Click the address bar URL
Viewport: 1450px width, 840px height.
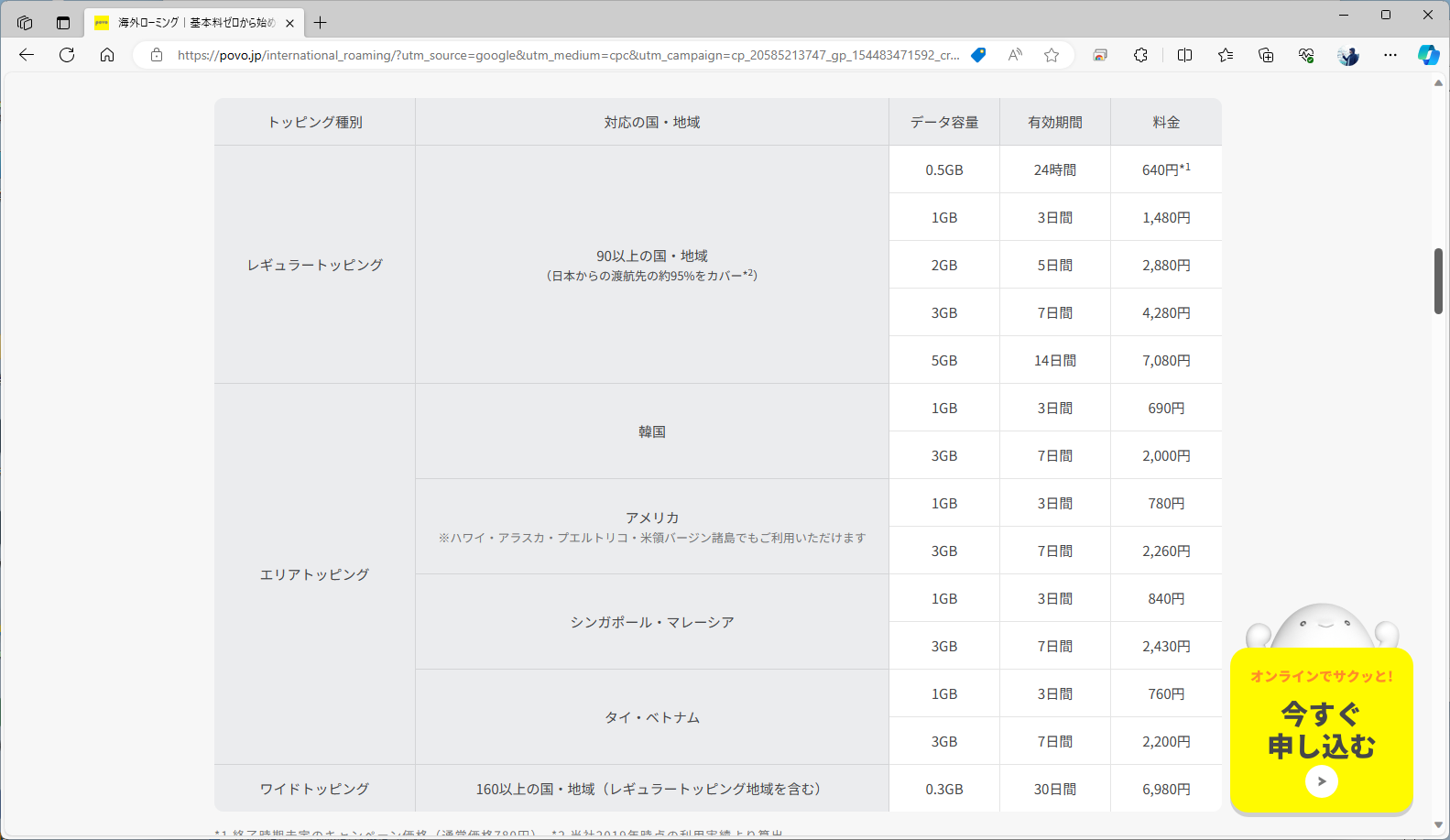click(x=568, y=55)
